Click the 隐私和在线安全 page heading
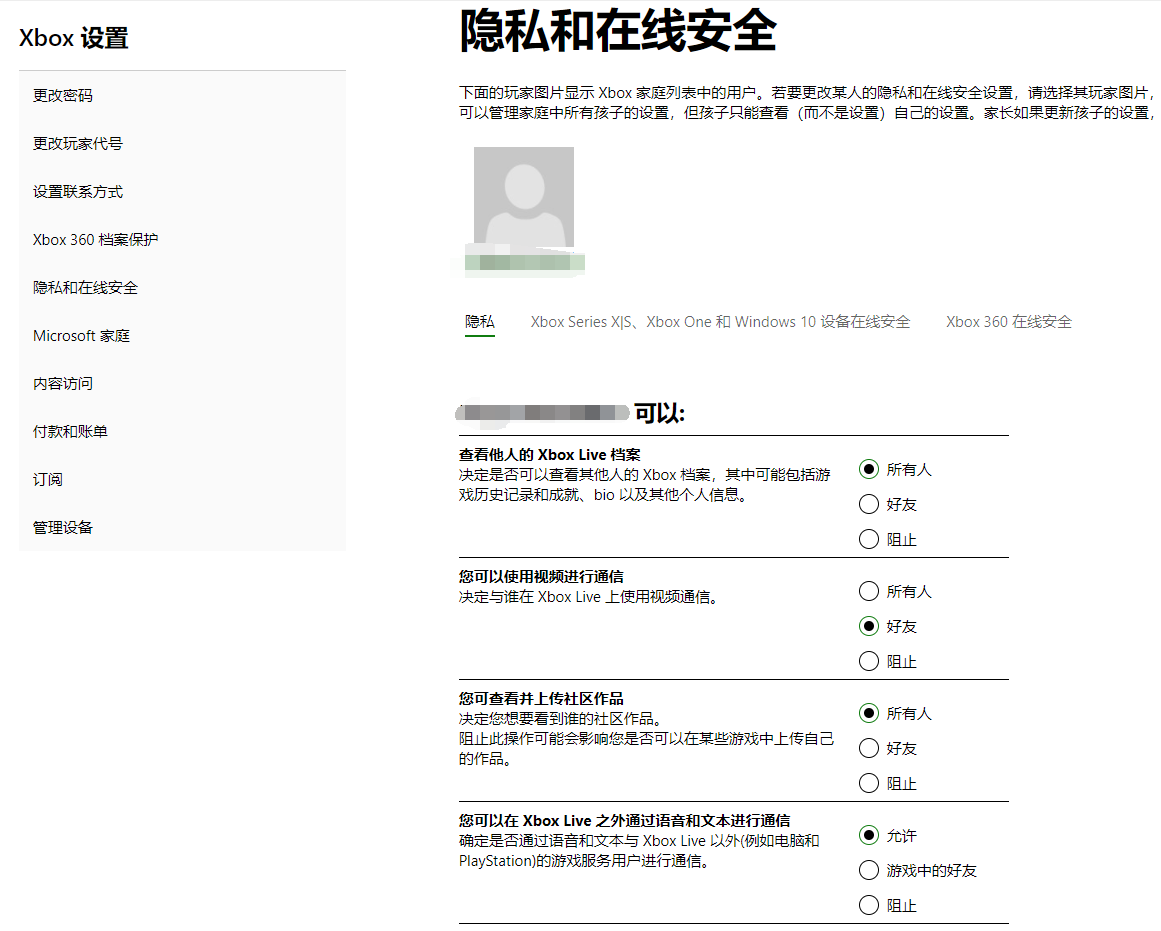 click(618, 31)
